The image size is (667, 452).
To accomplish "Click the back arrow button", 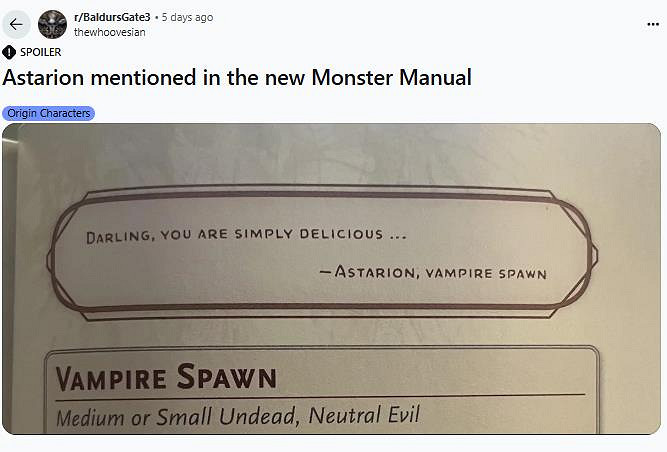I will (x=16, y=24).
